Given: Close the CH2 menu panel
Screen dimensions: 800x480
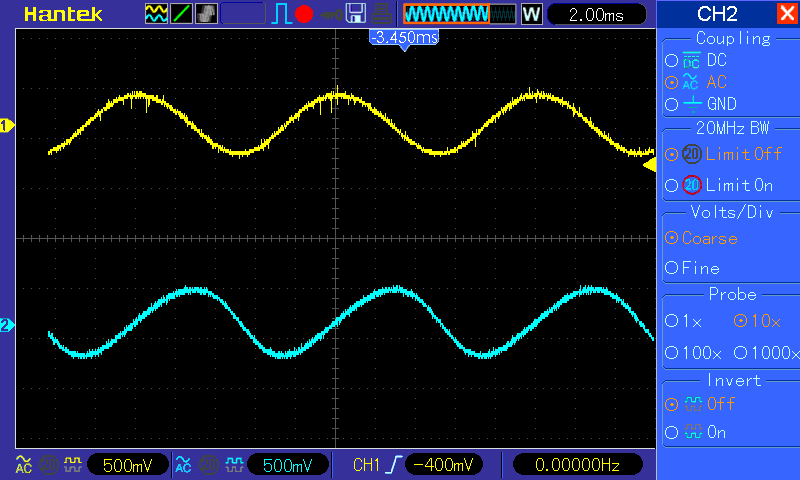Looking at the screenshot, I should click(787, 13).
